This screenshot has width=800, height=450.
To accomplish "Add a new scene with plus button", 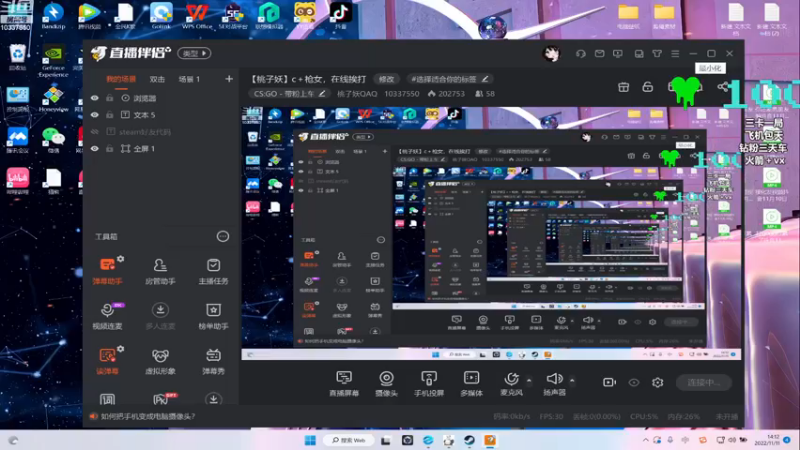I will 229,79.
